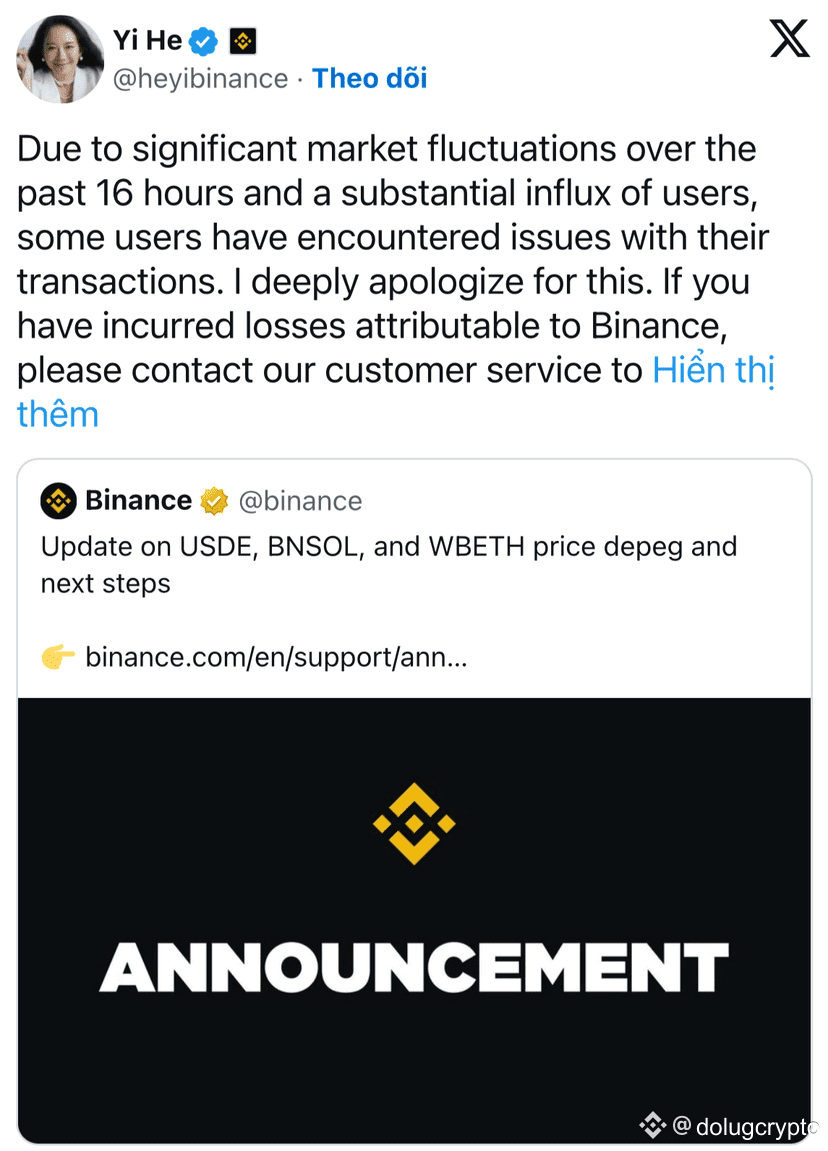Click the quoted post text about USDE depeg
828x1151 pixels.
[388, 564]
